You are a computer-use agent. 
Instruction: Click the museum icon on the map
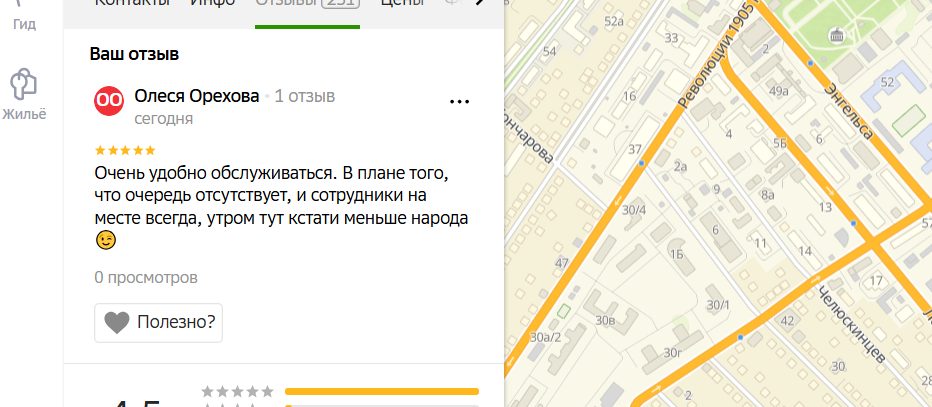tap(836, 36)
